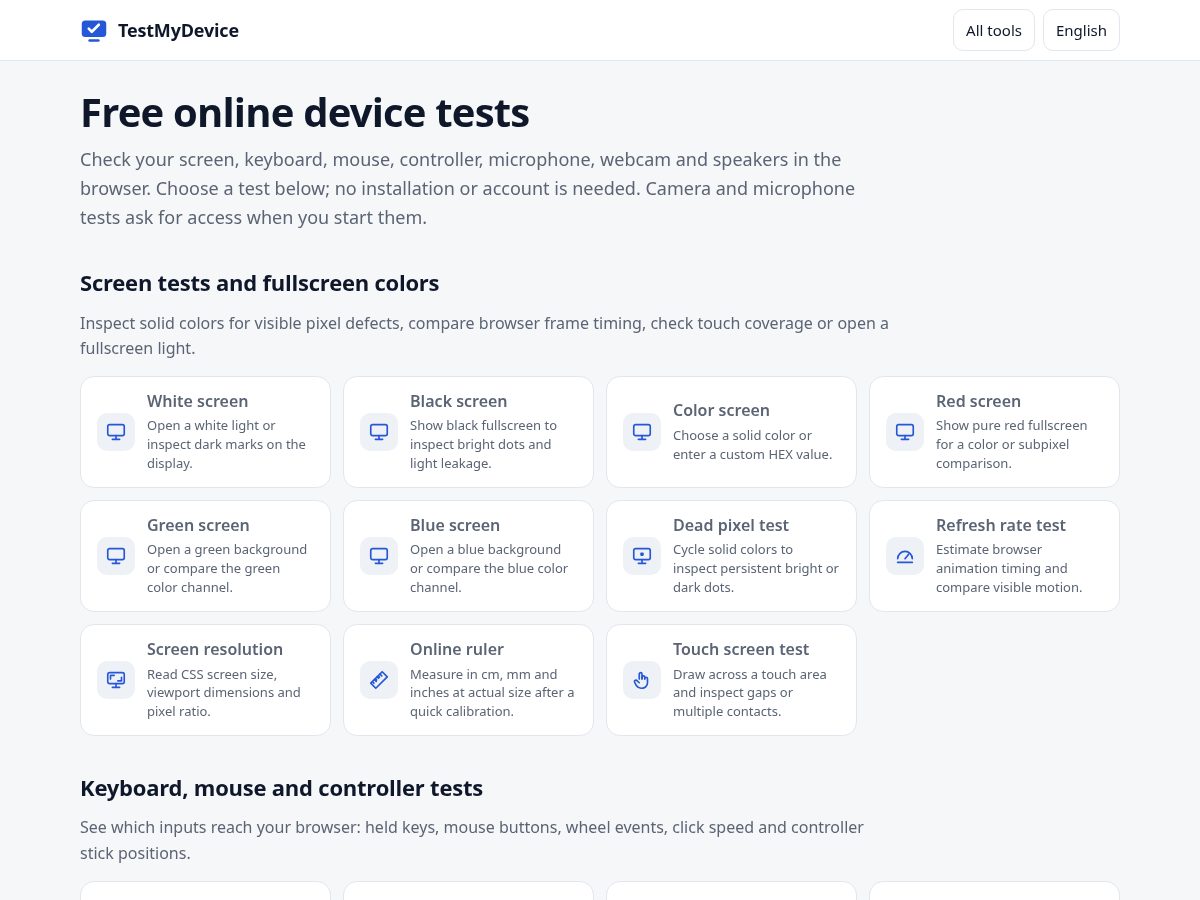Click the White screen monitor icon
The height and width of the screenshot is (900, 1200).
coord(116,432)
